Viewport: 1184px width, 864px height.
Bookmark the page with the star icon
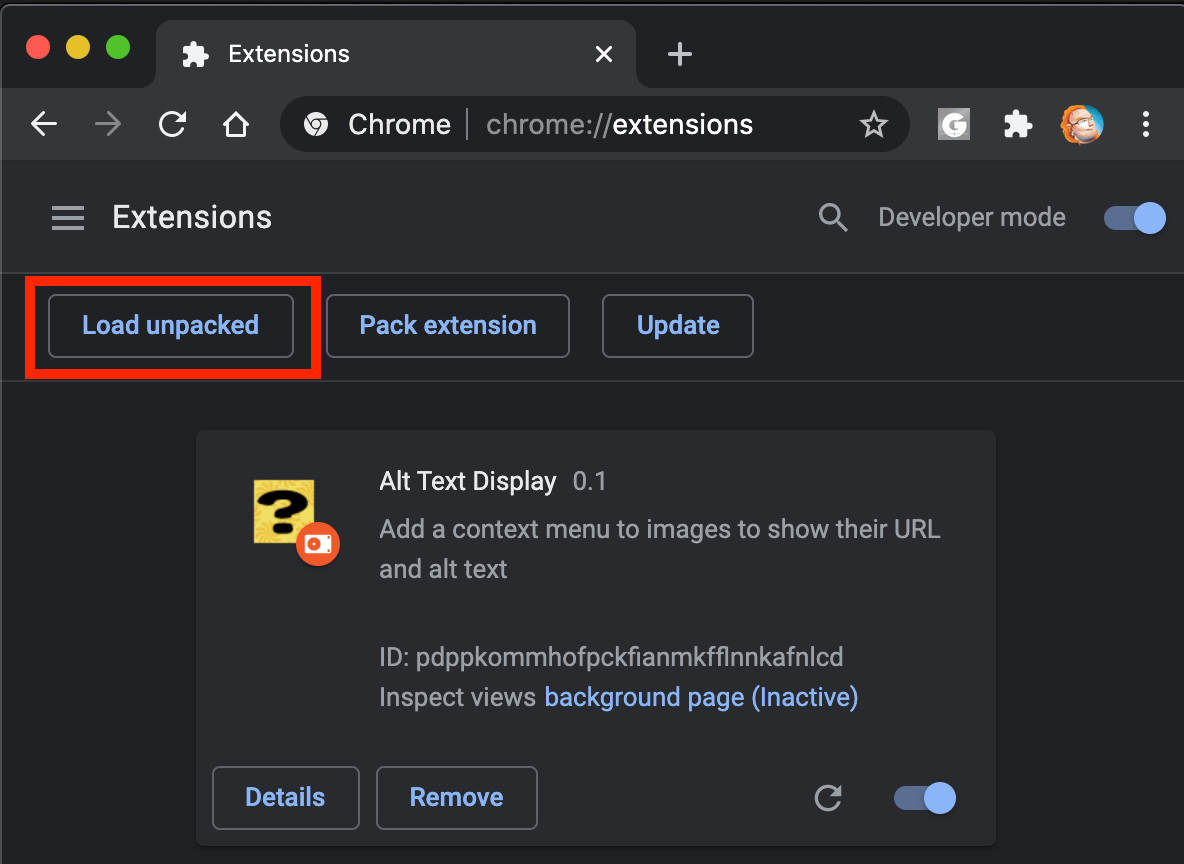point(874,124)
